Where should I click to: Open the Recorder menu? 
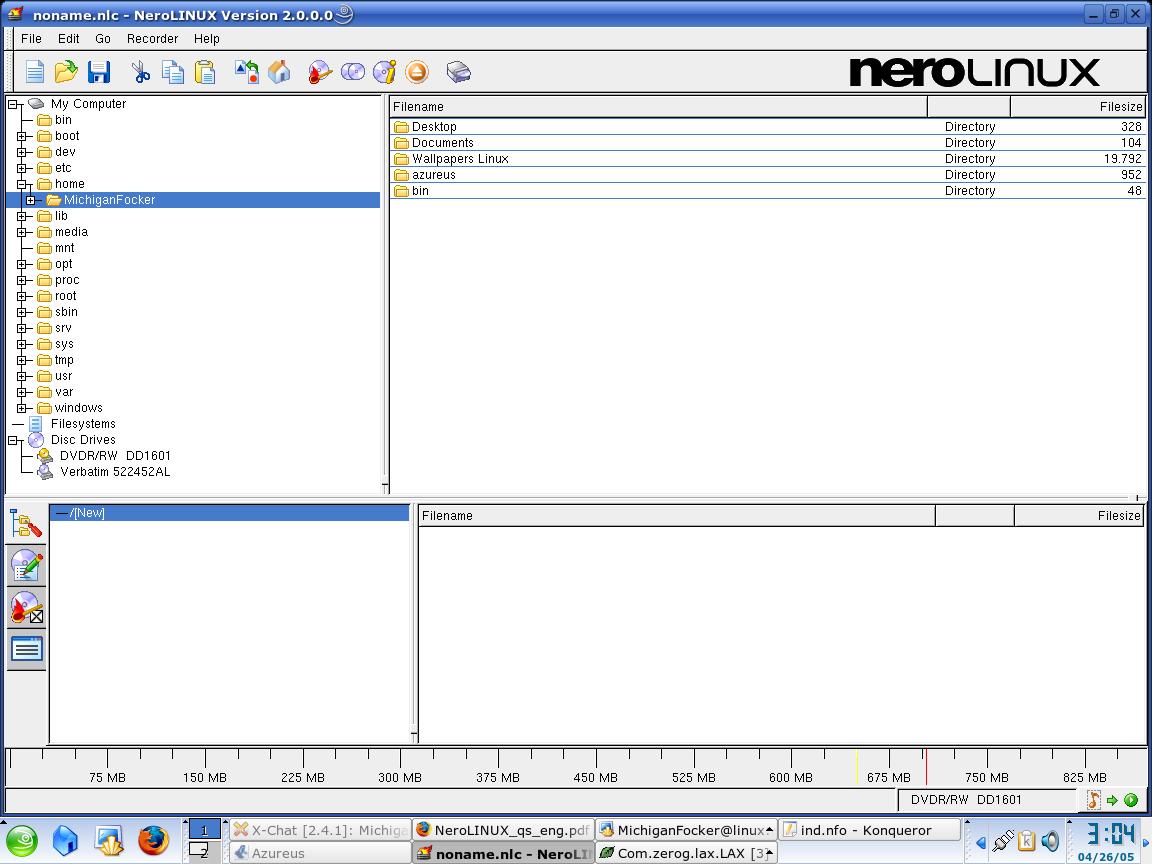(152, 38)
